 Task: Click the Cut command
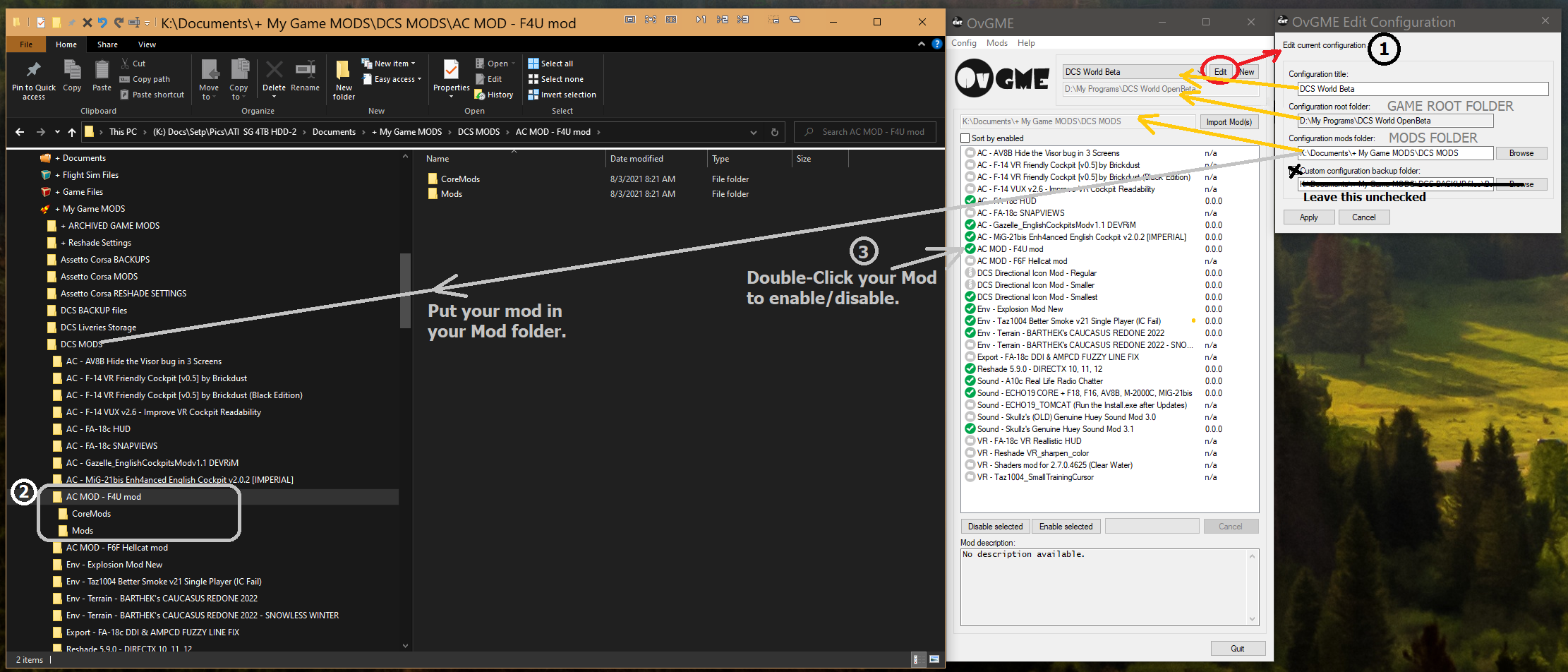[133, 64]
